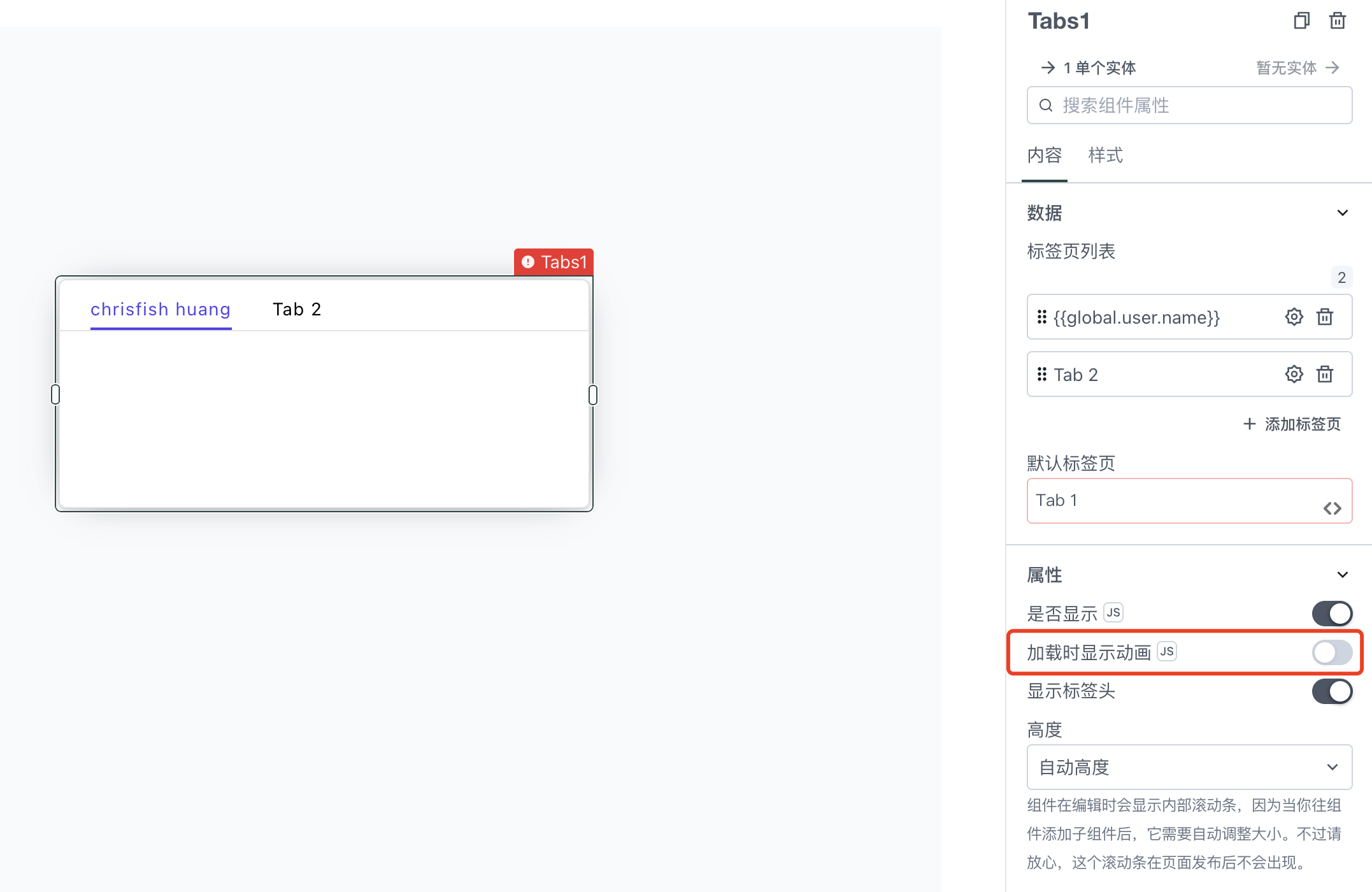Click the 属性 section heading

pyautogui.click(x=1045, y=575)
